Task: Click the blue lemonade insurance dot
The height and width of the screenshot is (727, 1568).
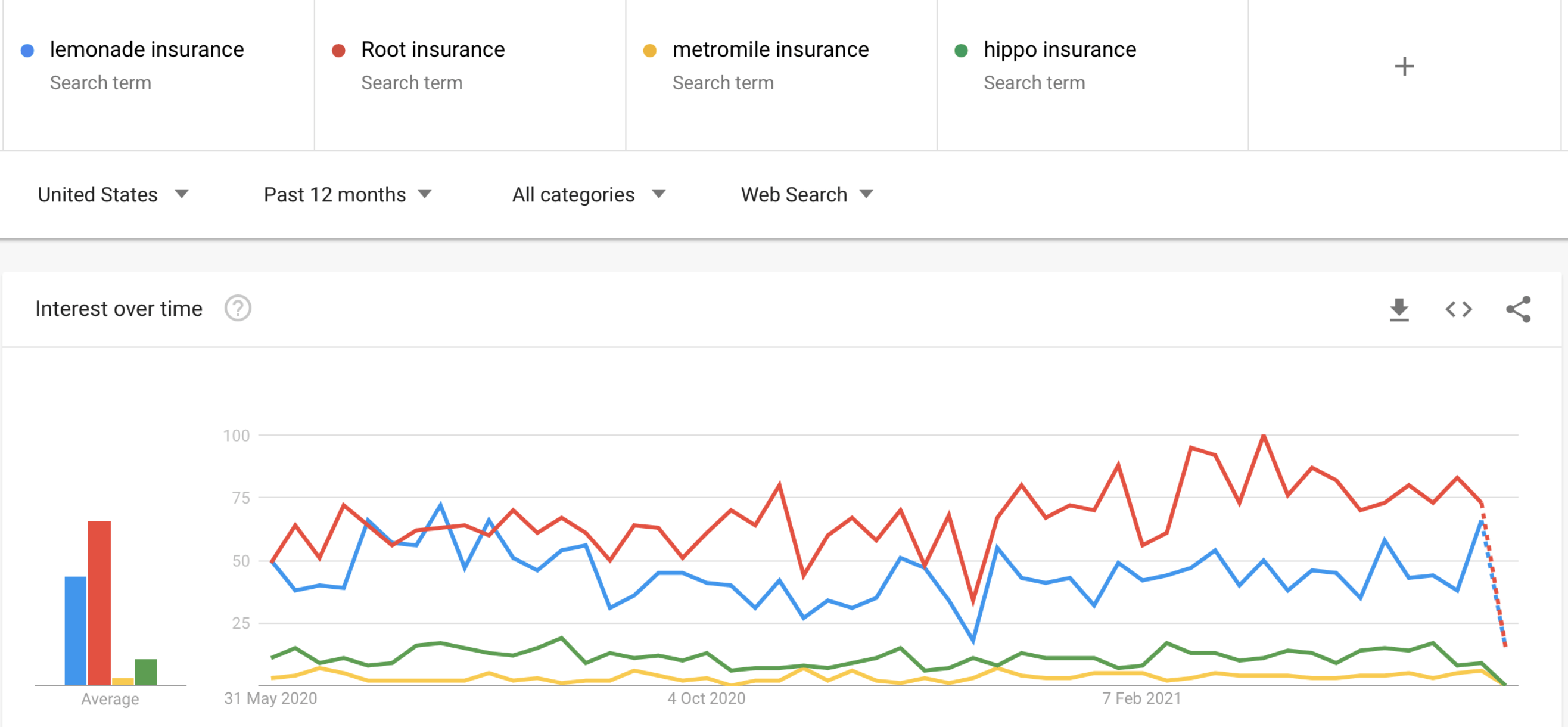Action: pos(27,51)
